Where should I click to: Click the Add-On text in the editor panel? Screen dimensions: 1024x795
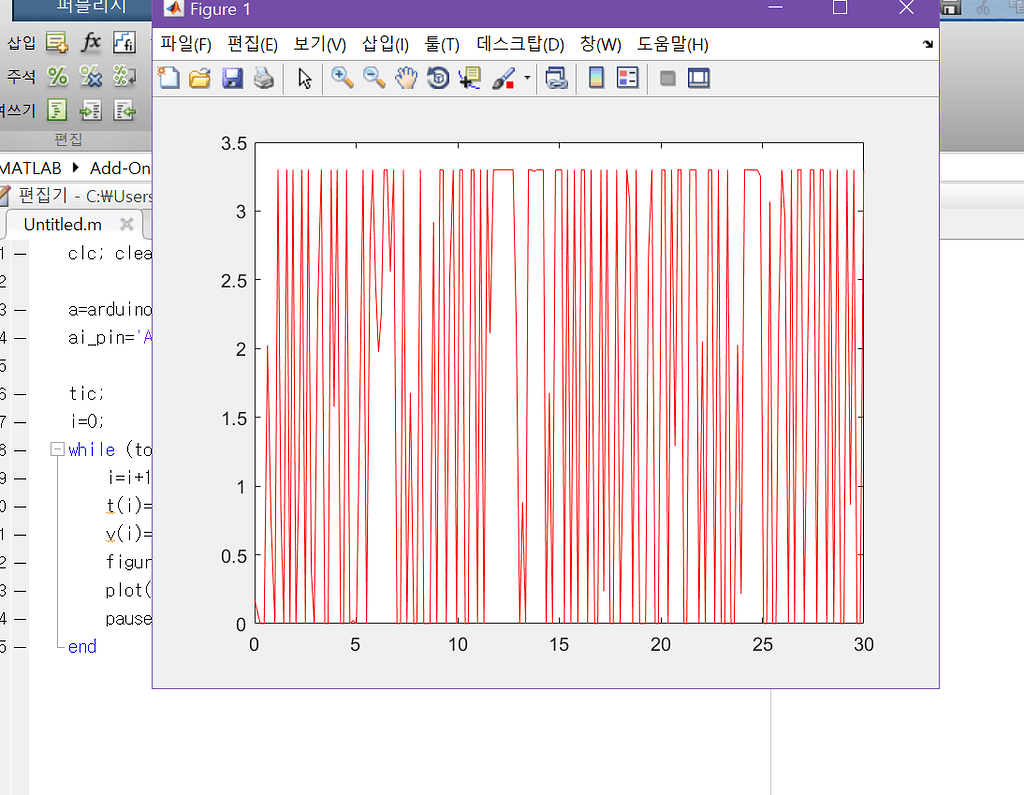click(119, 168)
